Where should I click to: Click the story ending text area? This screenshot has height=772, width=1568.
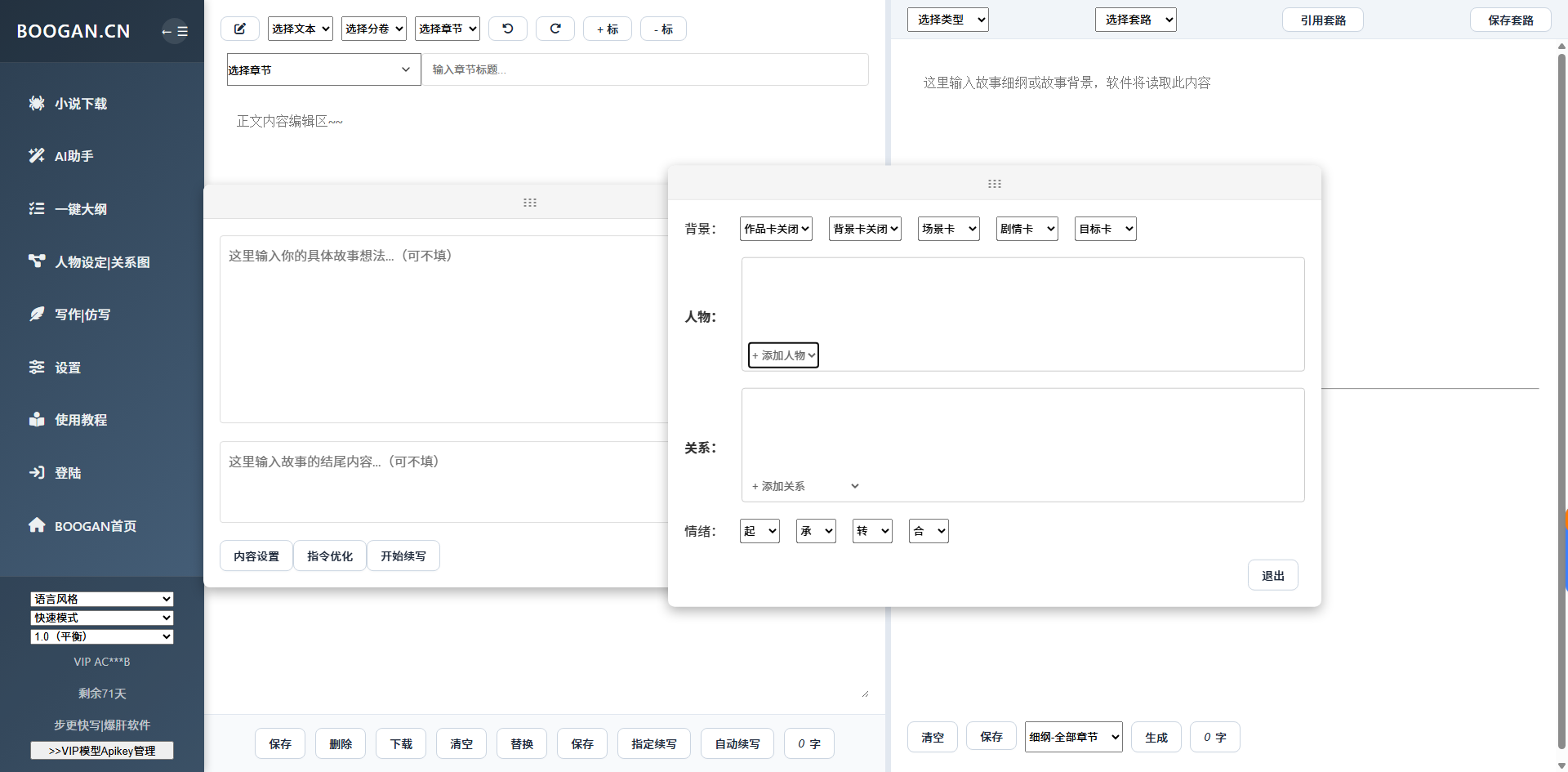pyautogui.click(x=444, y=482)
